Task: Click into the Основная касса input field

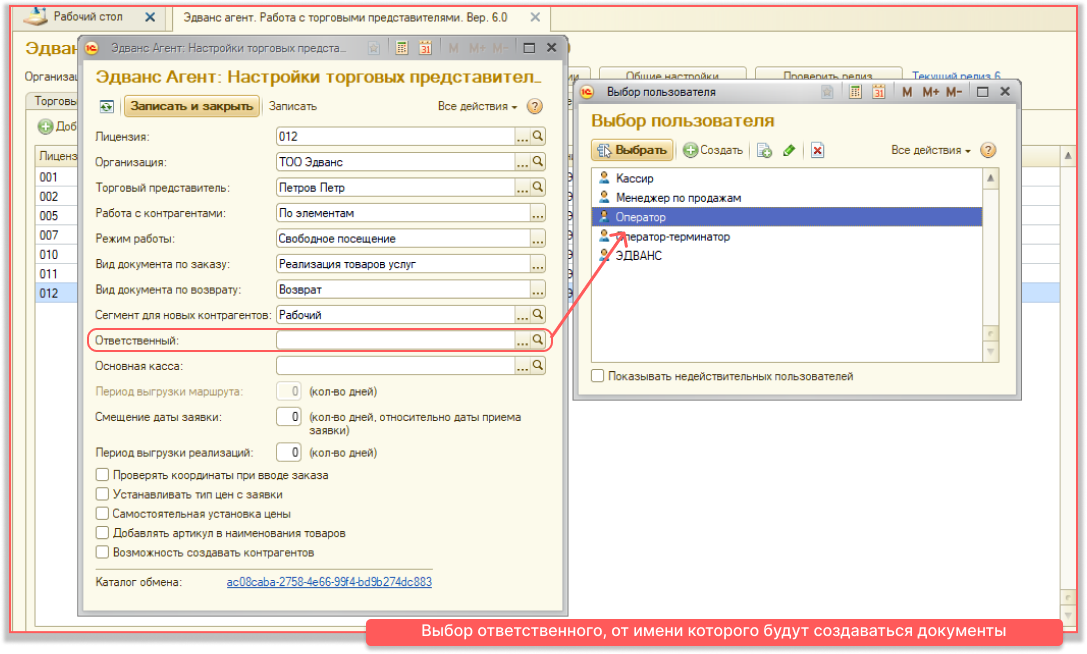Action: [x=395, y=366]
